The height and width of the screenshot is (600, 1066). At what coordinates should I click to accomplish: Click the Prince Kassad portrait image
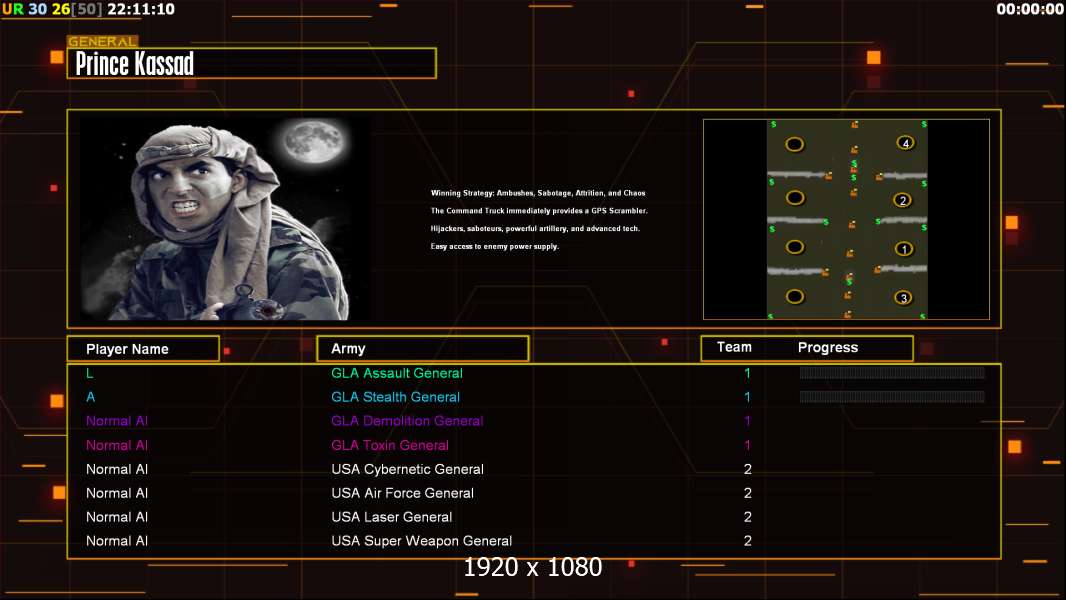pos(226,219)
